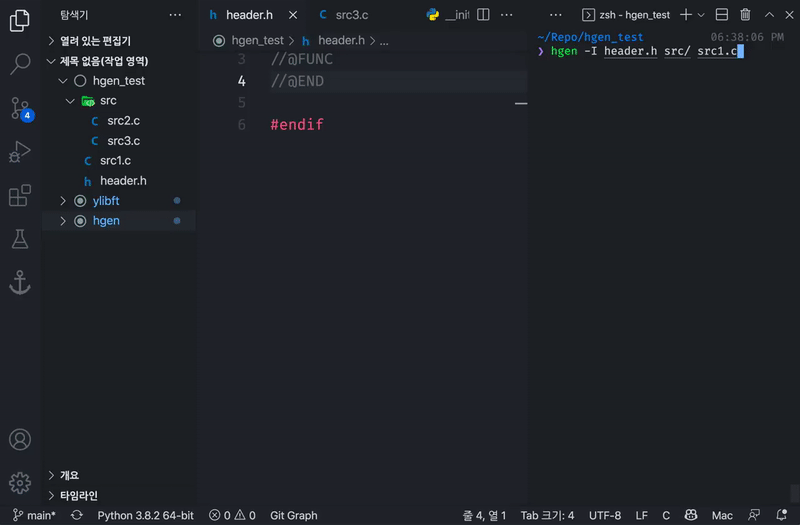Open the Manage settings gear
800x525 pixels.
[x=19, y=483]
